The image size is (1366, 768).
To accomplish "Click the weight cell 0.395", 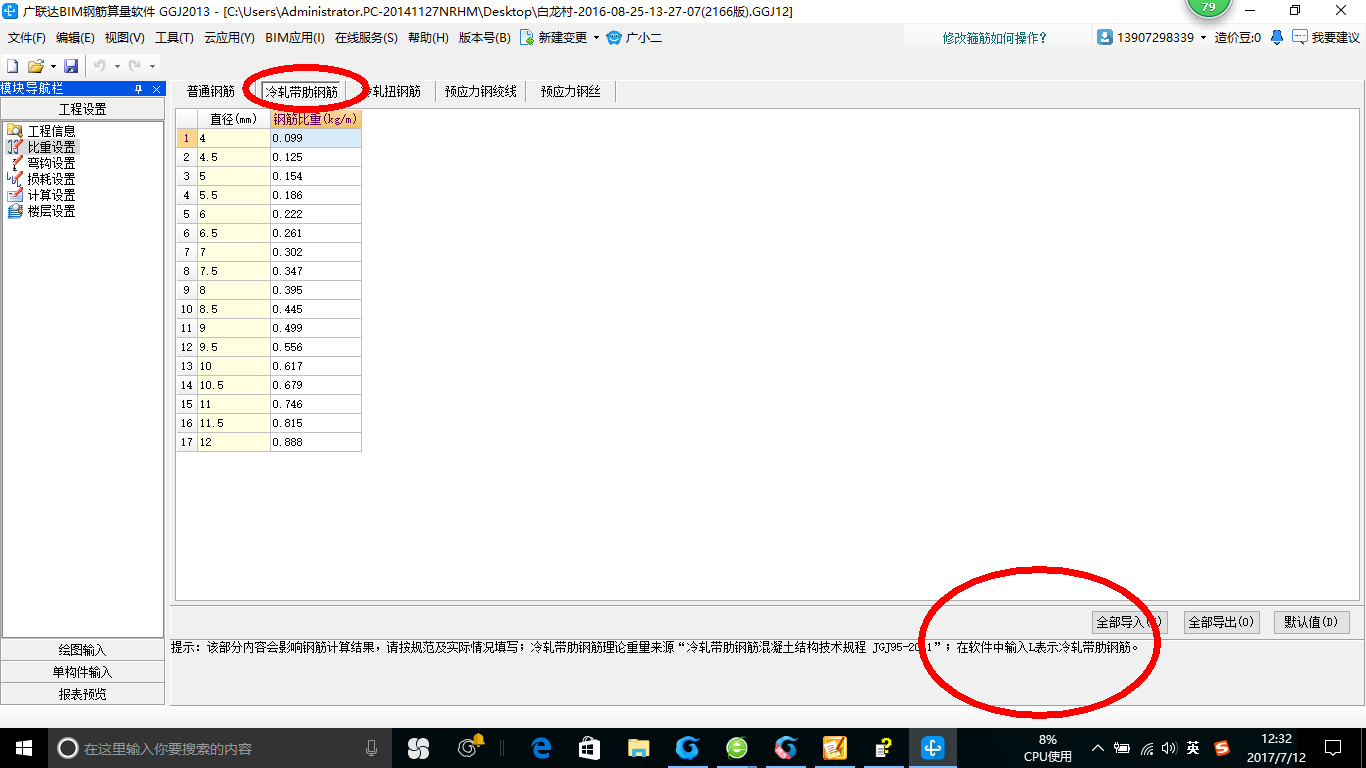I will point(316,290).
